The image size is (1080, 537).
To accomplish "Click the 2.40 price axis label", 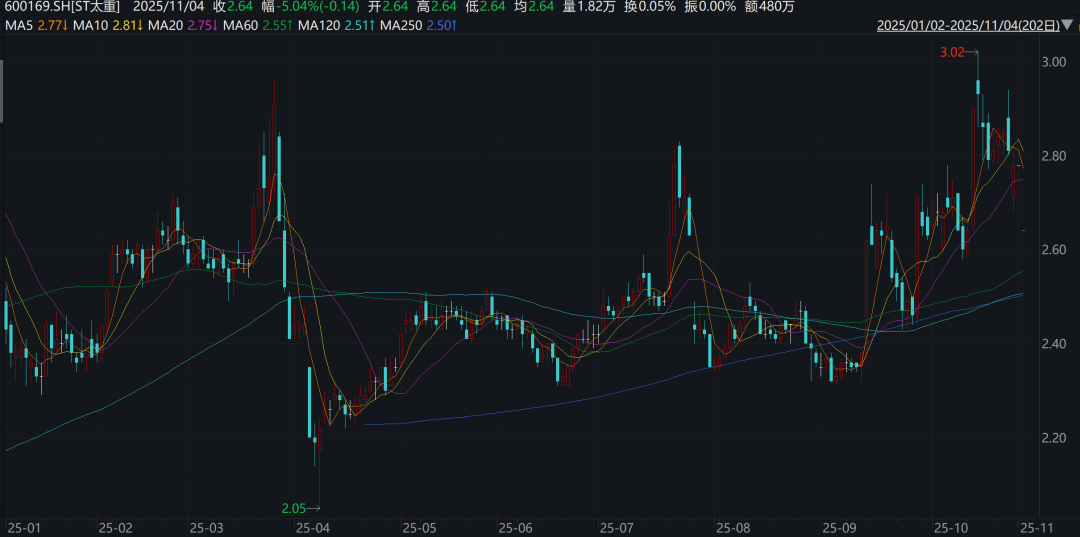I will pos(1053,344).
